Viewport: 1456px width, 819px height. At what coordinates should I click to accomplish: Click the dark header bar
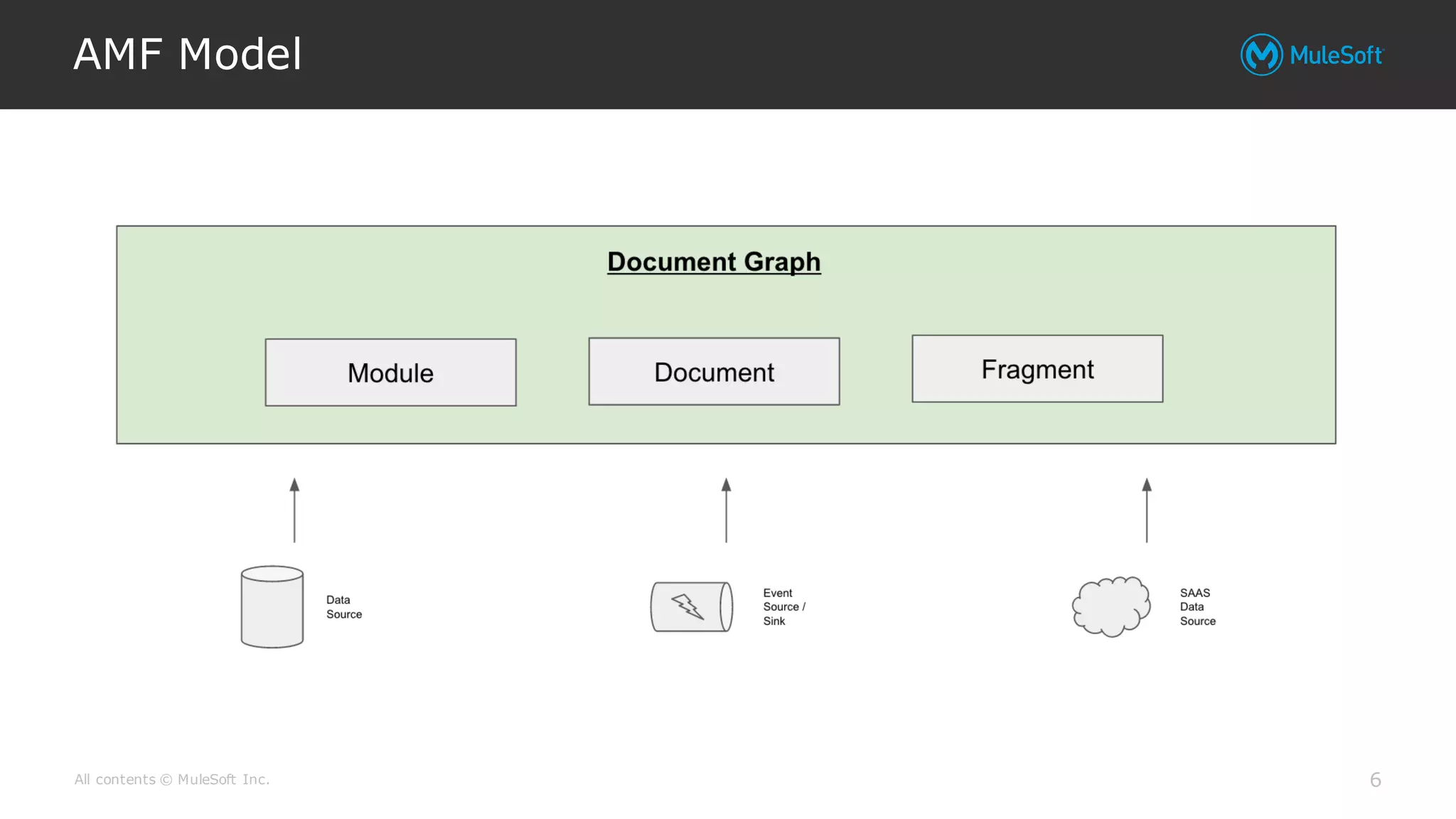point(711,54)
